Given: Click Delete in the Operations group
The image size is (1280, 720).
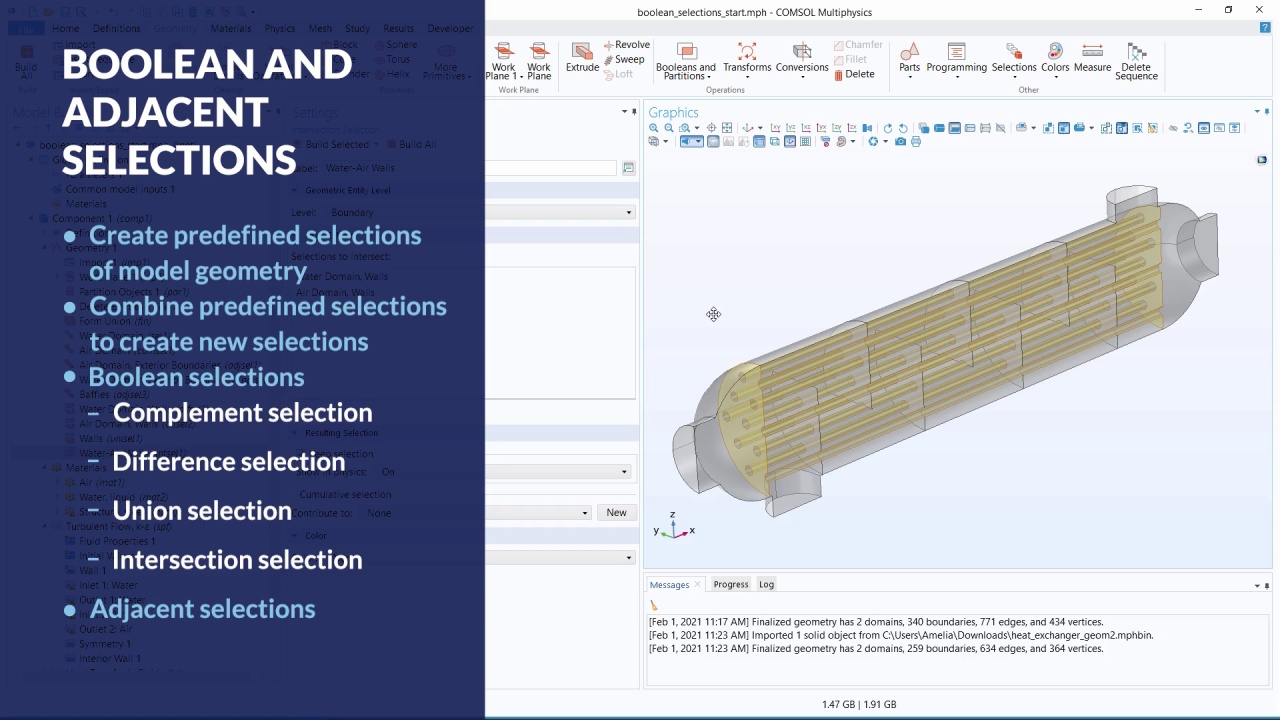Looking at the screenshot, I should [854, 74].
